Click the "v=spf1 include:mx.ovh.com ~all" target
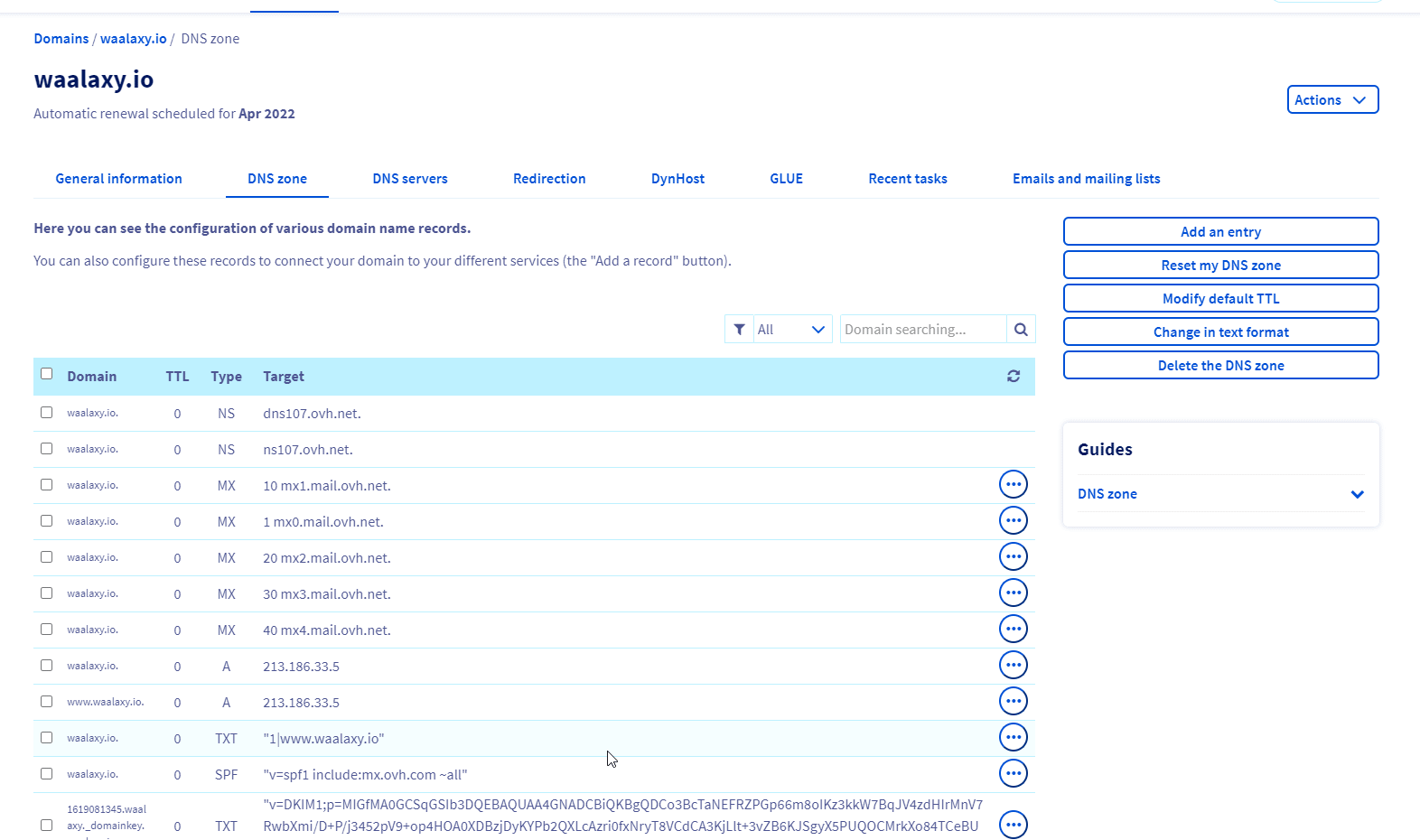1420x840 pixels. tap(365, 775)
